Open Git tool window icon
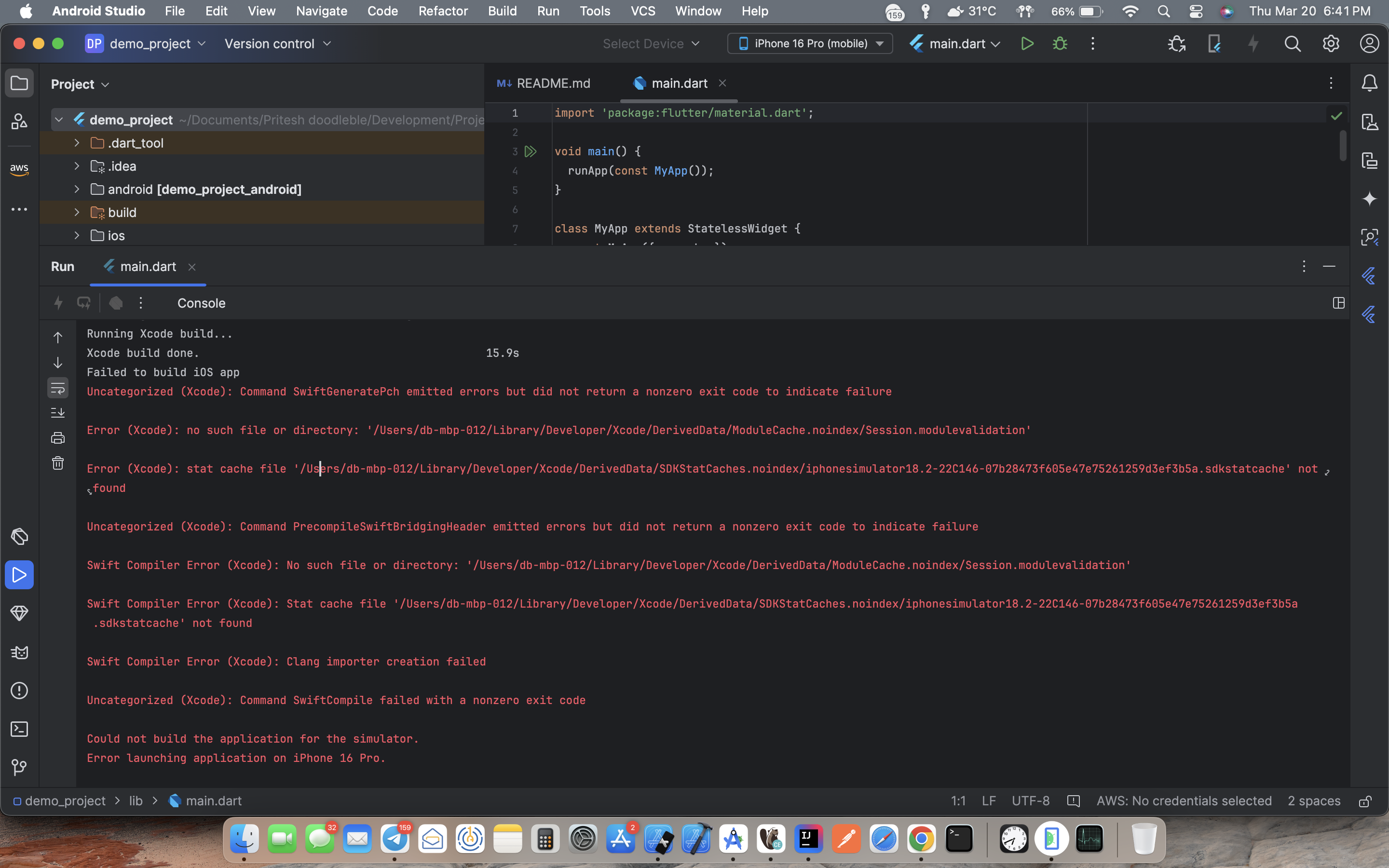The image size is (1389, 868). (x=19, y=768)
